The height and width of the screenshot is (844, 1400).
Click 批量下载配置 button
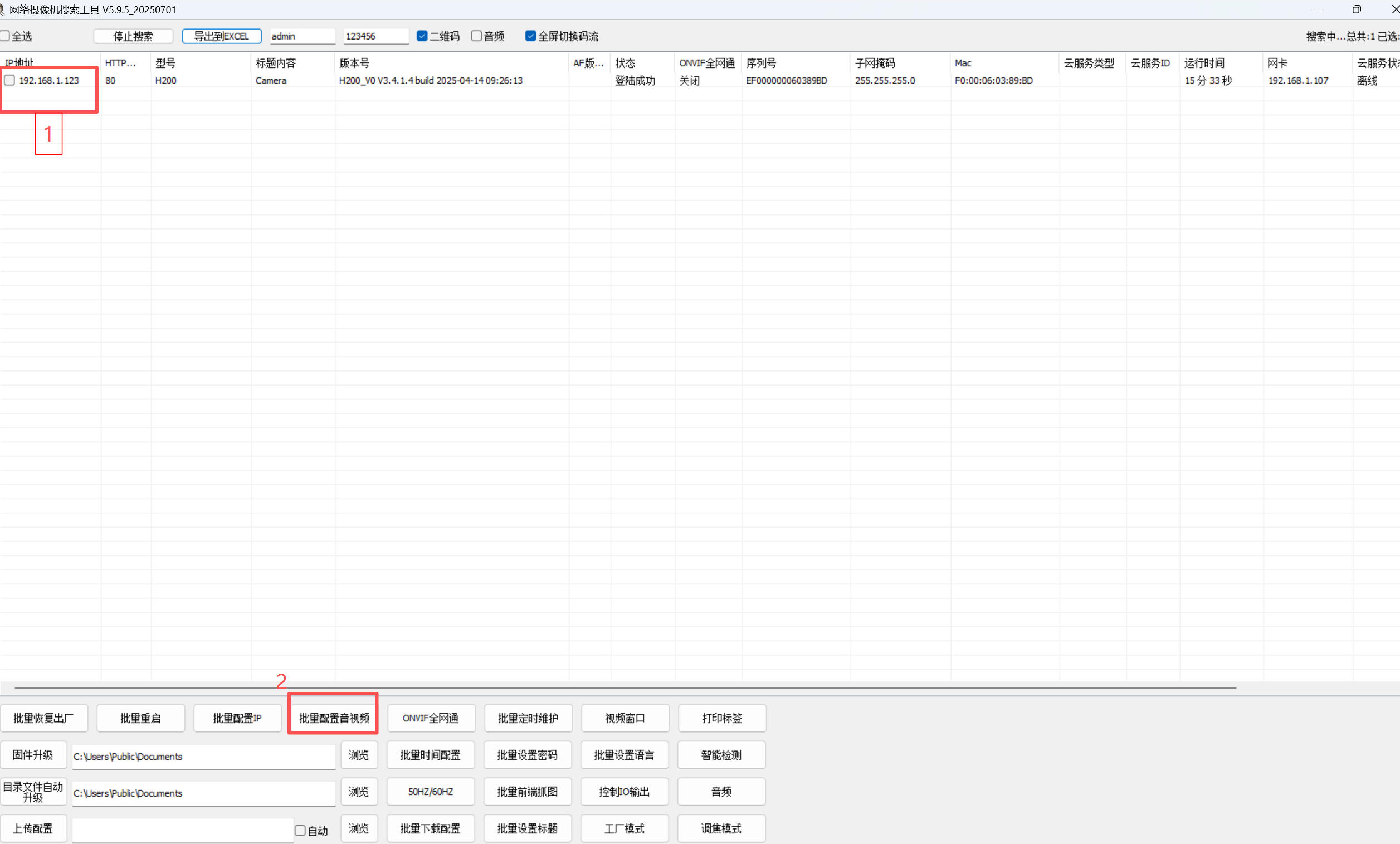tap(431, 828)
